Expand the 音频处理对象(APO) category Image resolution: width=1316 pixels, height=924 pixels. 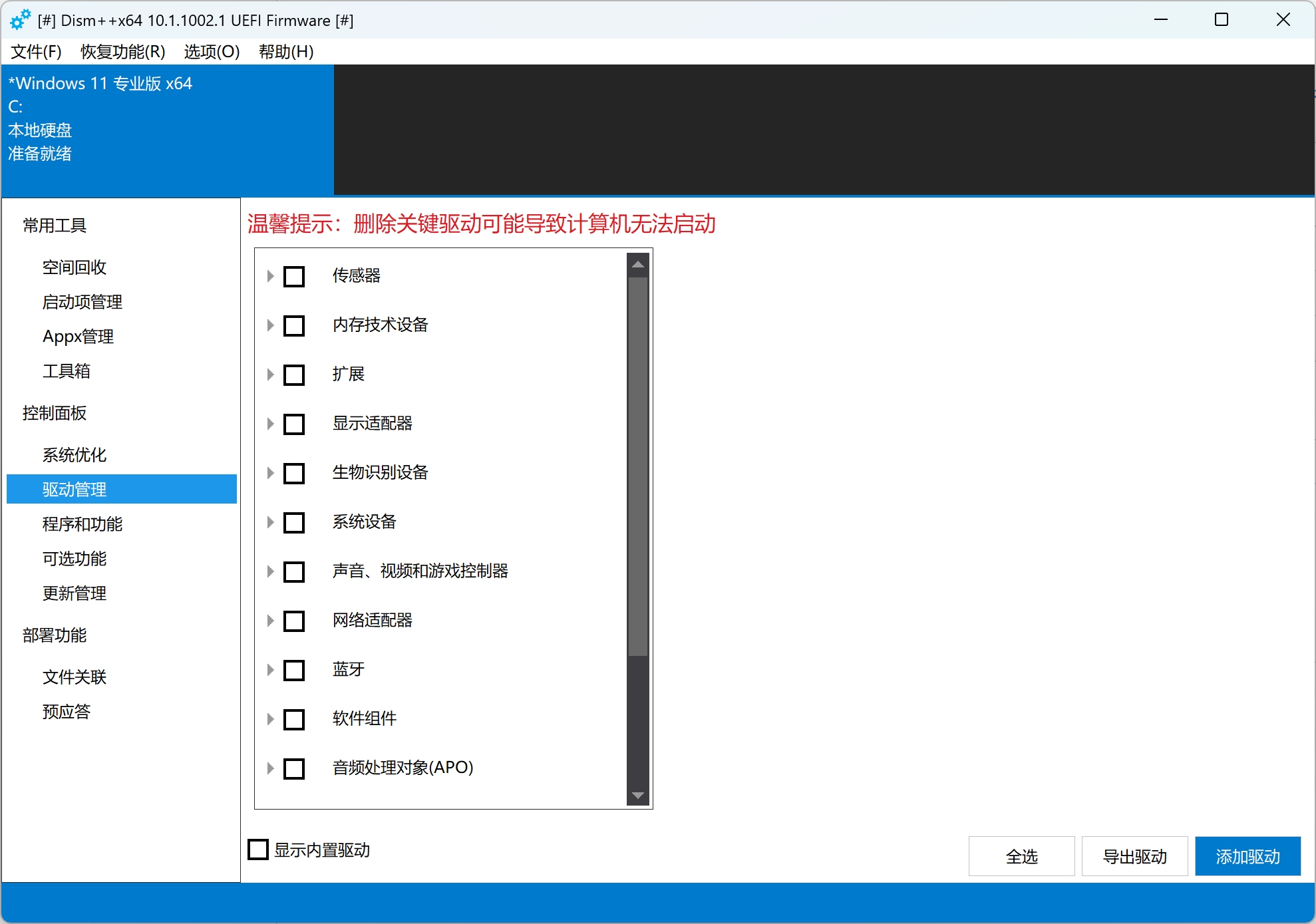pos(270,768)
